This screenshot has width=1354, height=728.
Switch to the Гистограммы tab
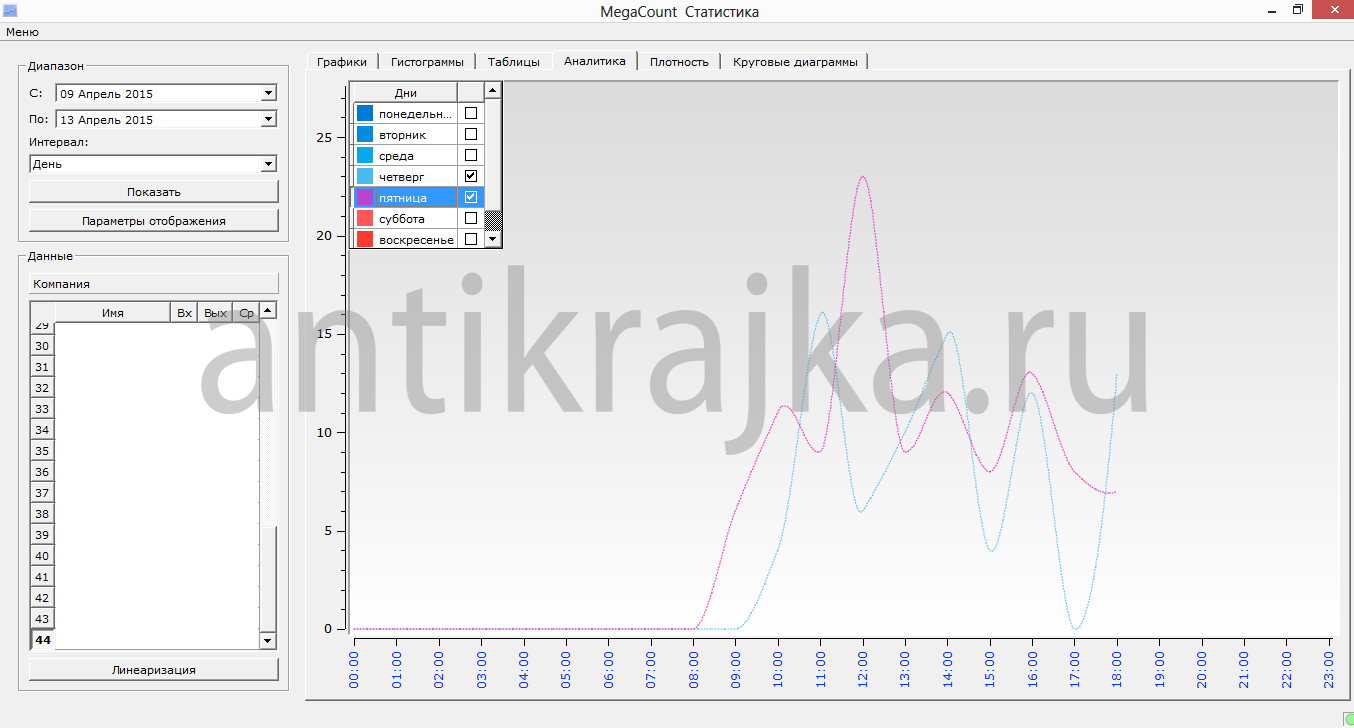pos(427,62)
